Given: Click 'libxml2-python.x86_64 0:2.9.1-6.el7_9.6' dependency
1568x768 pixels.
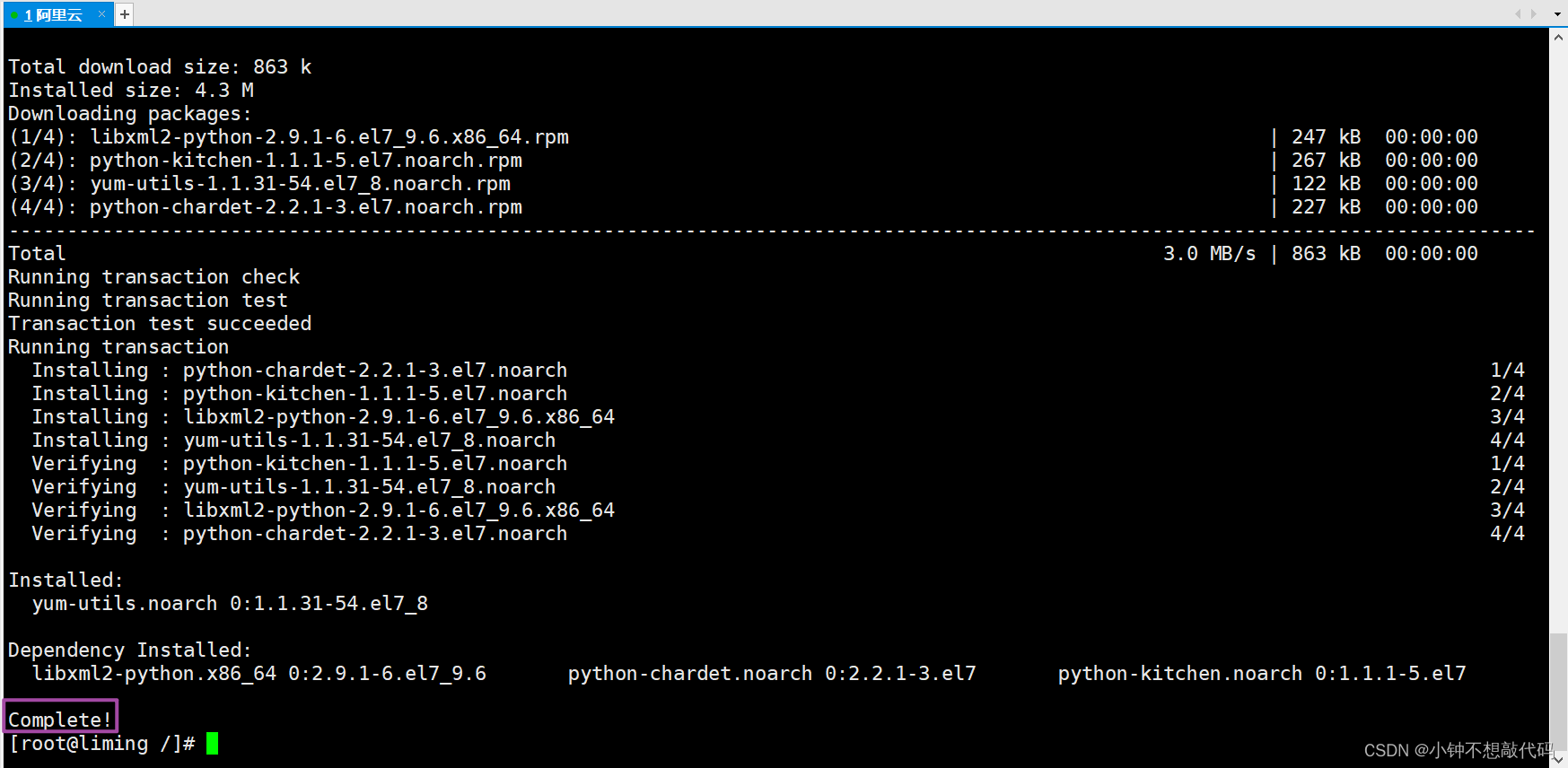Looking at the screenshot, I should (x=259, y=674).
